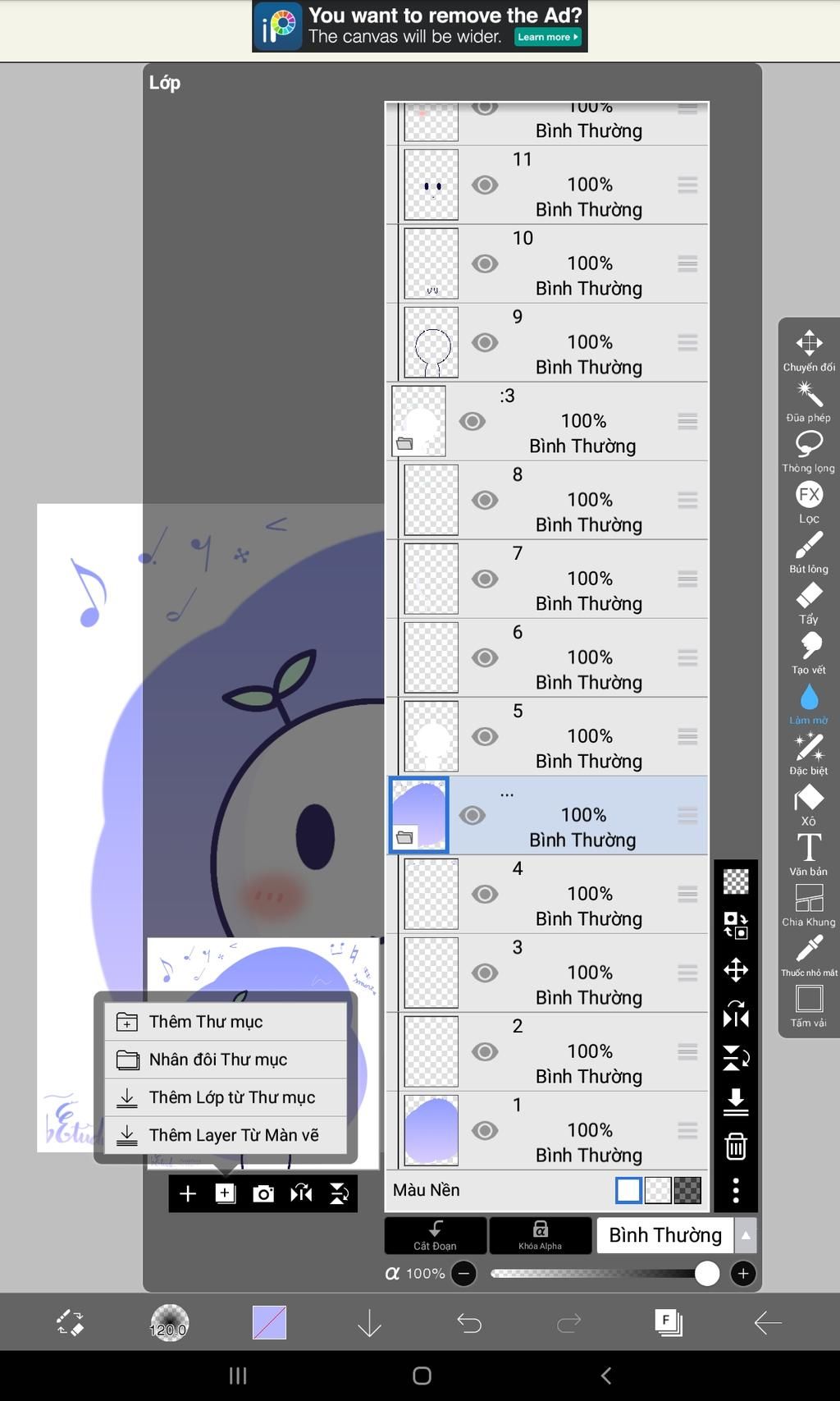Select layer 6 thumbnail

click(x=431, y=657)
